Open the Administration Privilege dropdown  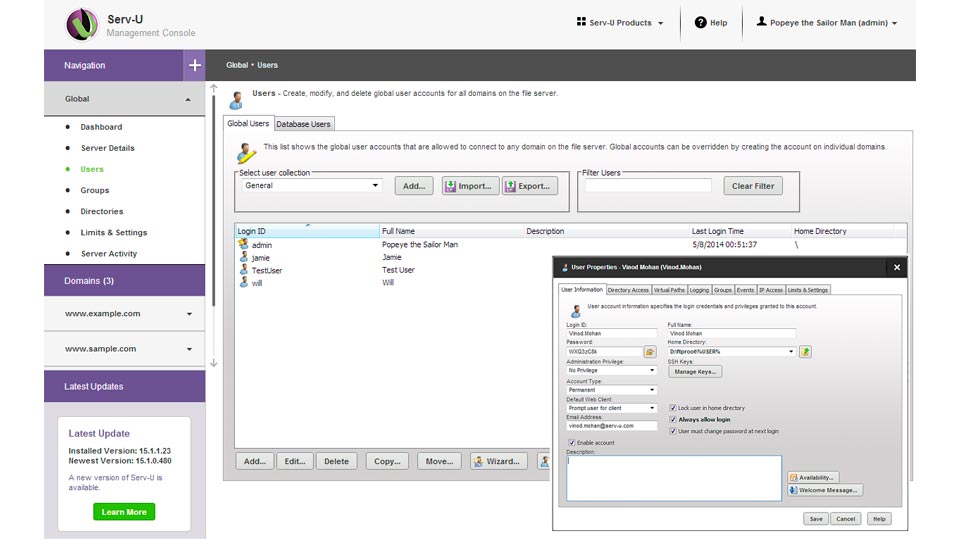(612, 370)
